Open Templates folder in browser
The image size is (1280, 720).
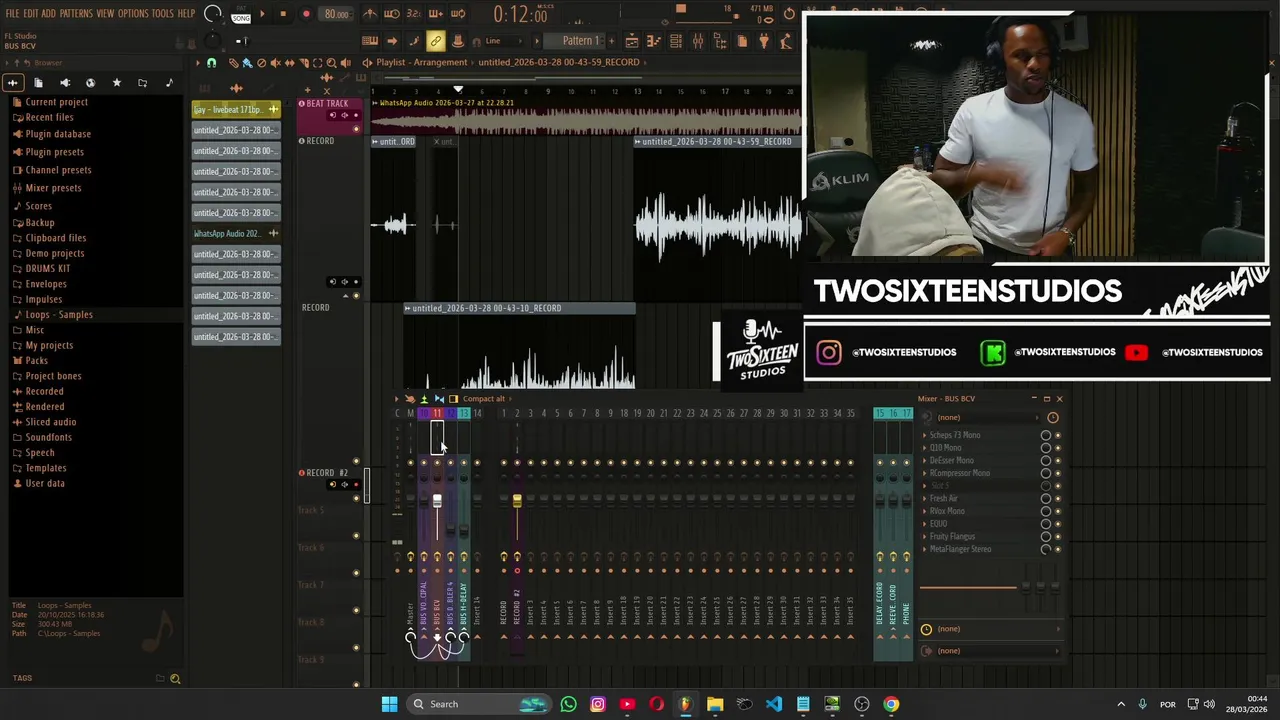(46, 468)
